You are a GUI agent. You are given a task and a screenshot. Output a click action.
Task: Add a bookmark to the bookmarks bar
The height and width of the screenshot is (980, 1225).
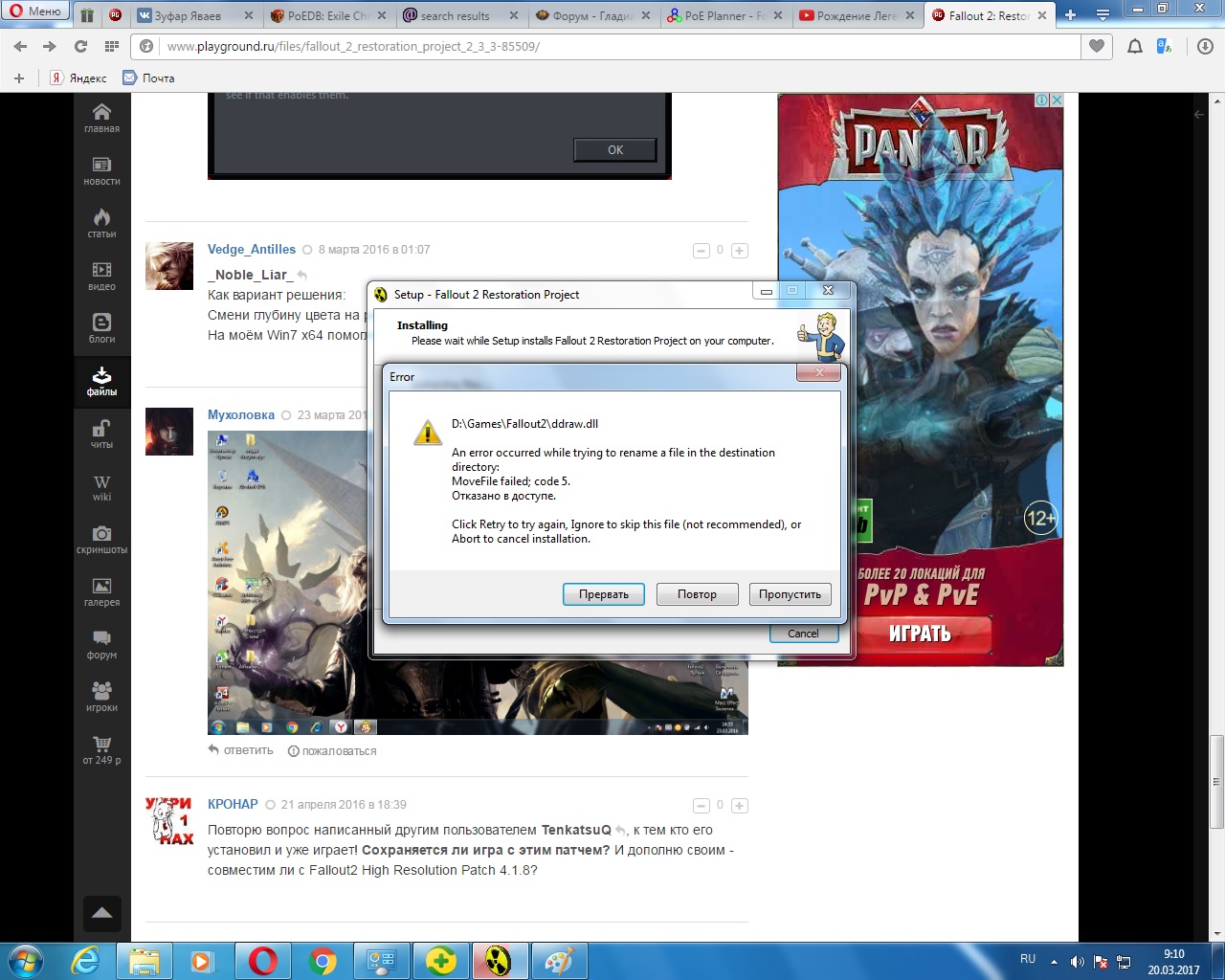coord(18,78)
